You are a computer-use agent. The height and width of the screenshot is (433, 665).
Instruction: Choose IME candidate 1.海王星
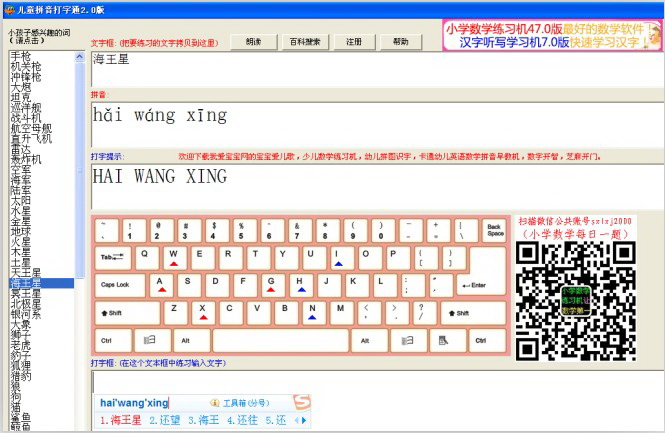pos(121,420)
